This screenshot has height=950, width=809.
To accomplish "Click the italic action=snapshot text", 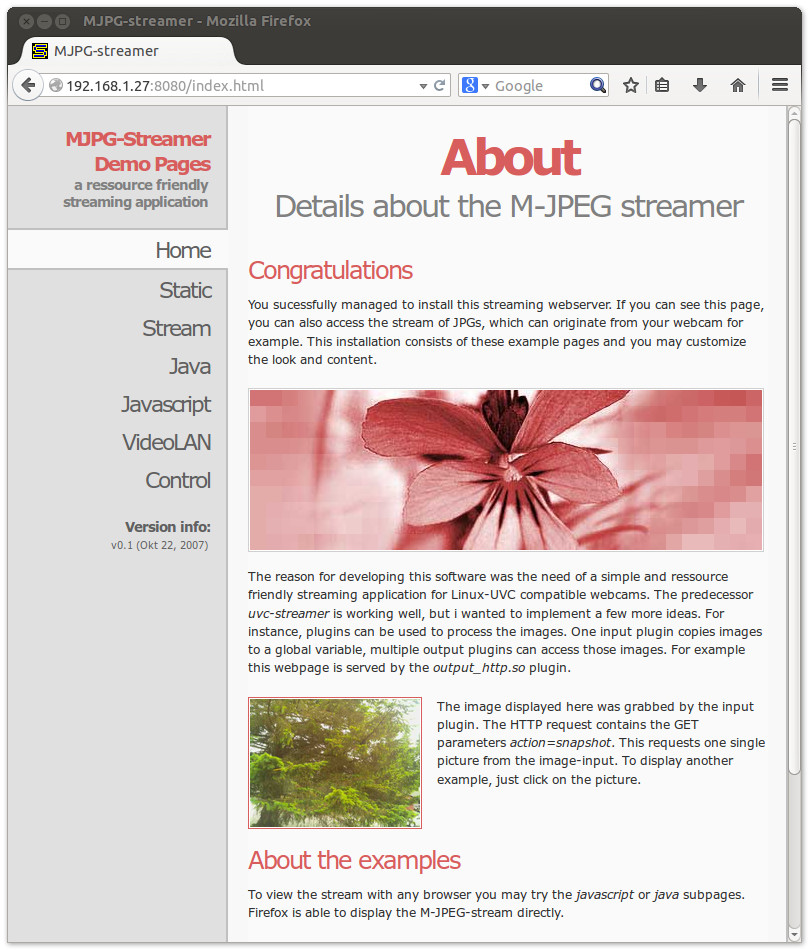I will pyautogui.click(x=561, y=743).
